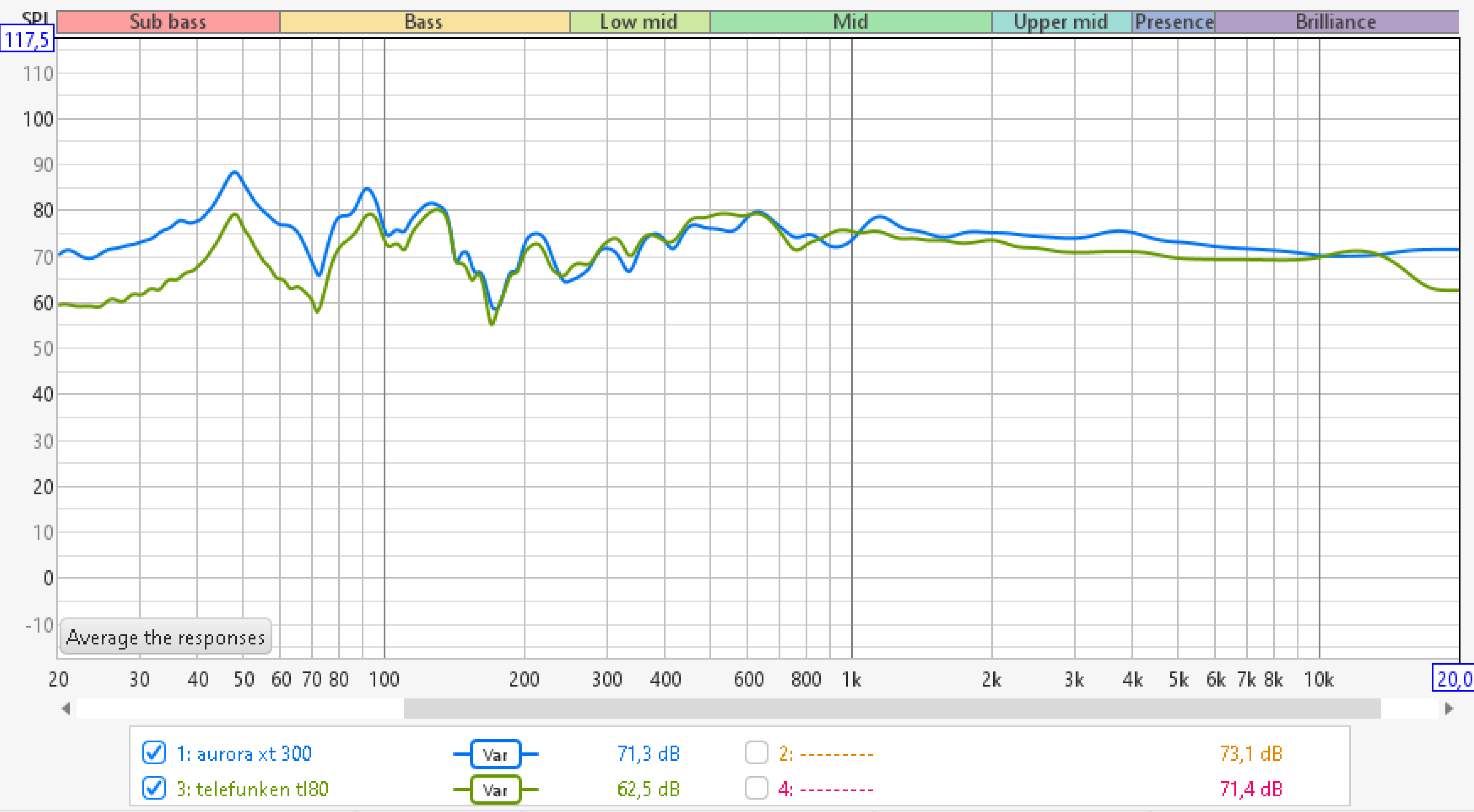Click the left scroll arrow under the graph
The width and height of the screenshot is (1474, 812).
point(66,709)
